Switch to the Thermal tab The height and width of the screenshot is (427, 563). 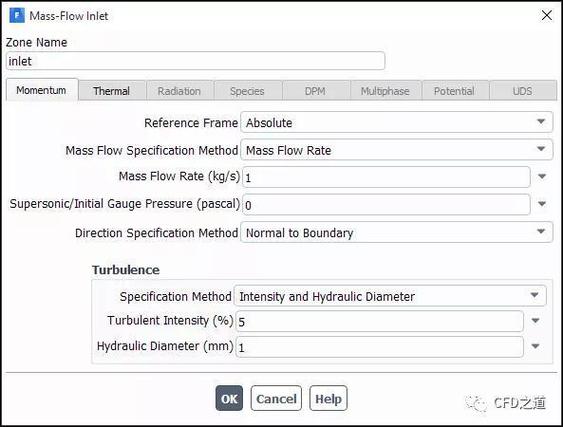tap(112, 90)
